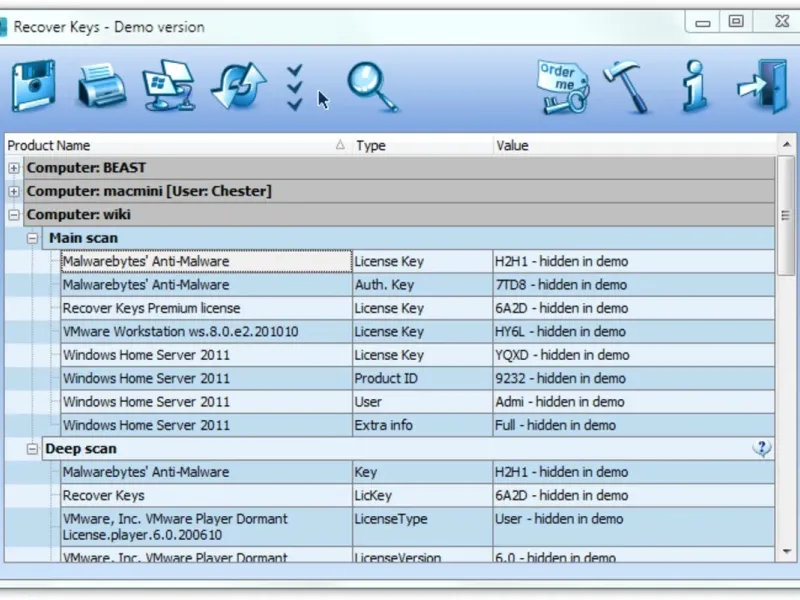The image size is (800, 600).
Task: Maximize the Recover Keys window
Action: pos(736,21)
